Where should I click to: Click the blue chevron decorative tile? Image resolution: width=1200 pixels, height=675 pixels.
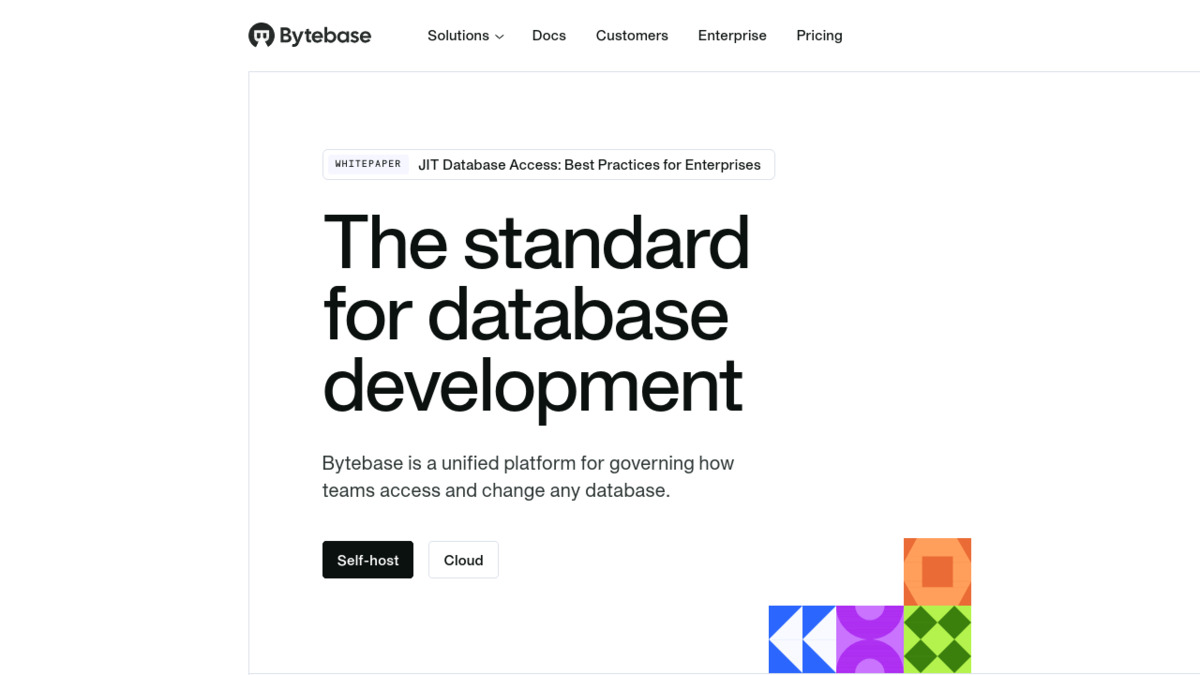click(802, 639)
